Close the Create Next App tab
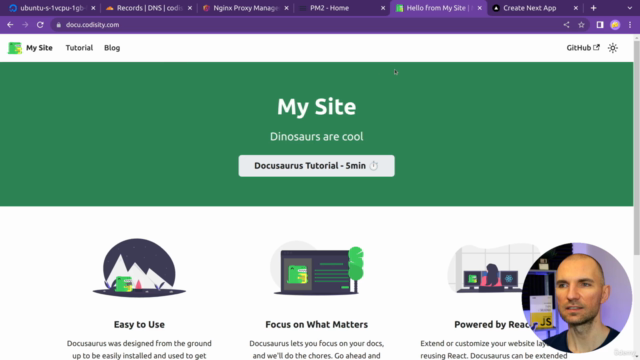 click(576, 8)
